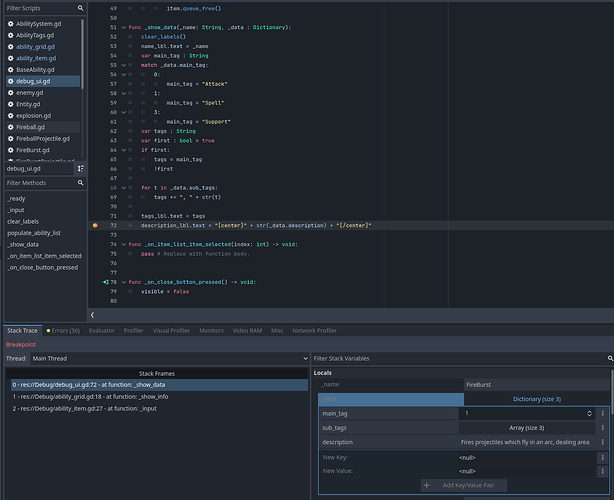Viewport: 614px width, 500px height.
Task: Click the gear icon beside AbilitySystem.gd
Action: click(x=11, y=24)
